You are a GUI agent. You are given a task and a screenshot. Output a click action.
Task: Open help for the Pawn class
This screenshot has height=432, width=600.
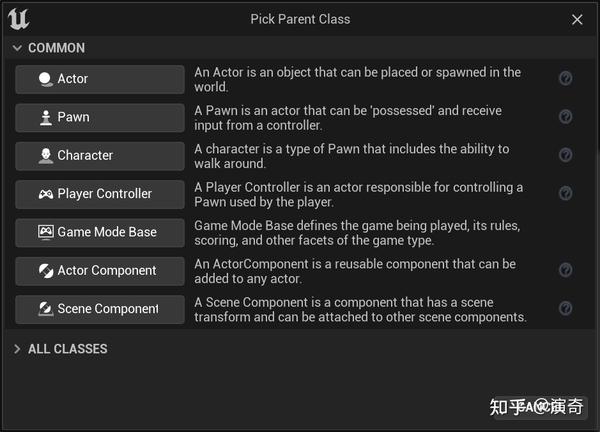pos(565,117)
